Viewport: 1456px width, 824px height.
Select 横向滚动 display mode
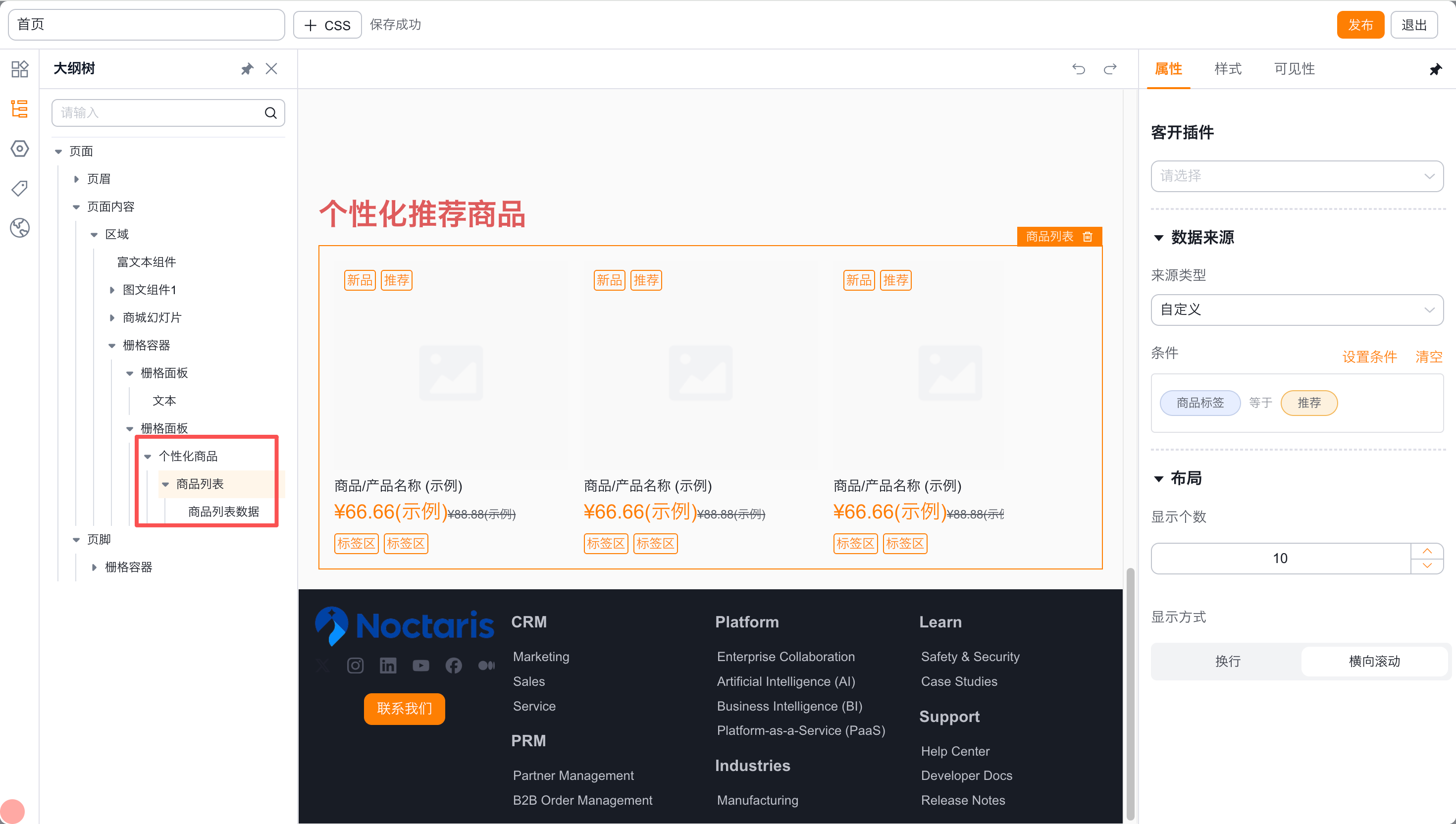point(1374,661)
